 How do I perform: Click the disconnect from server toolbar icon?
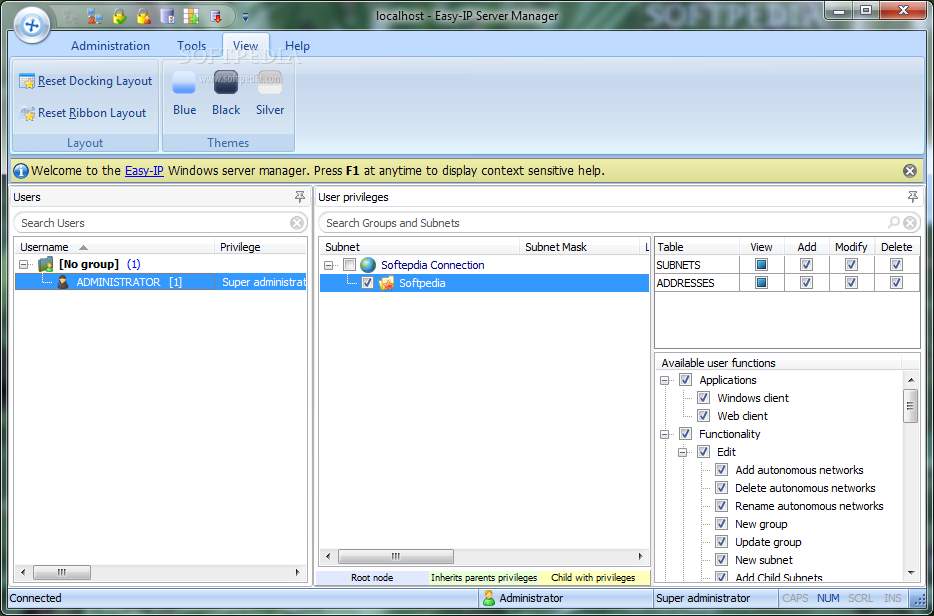(95, 17)
